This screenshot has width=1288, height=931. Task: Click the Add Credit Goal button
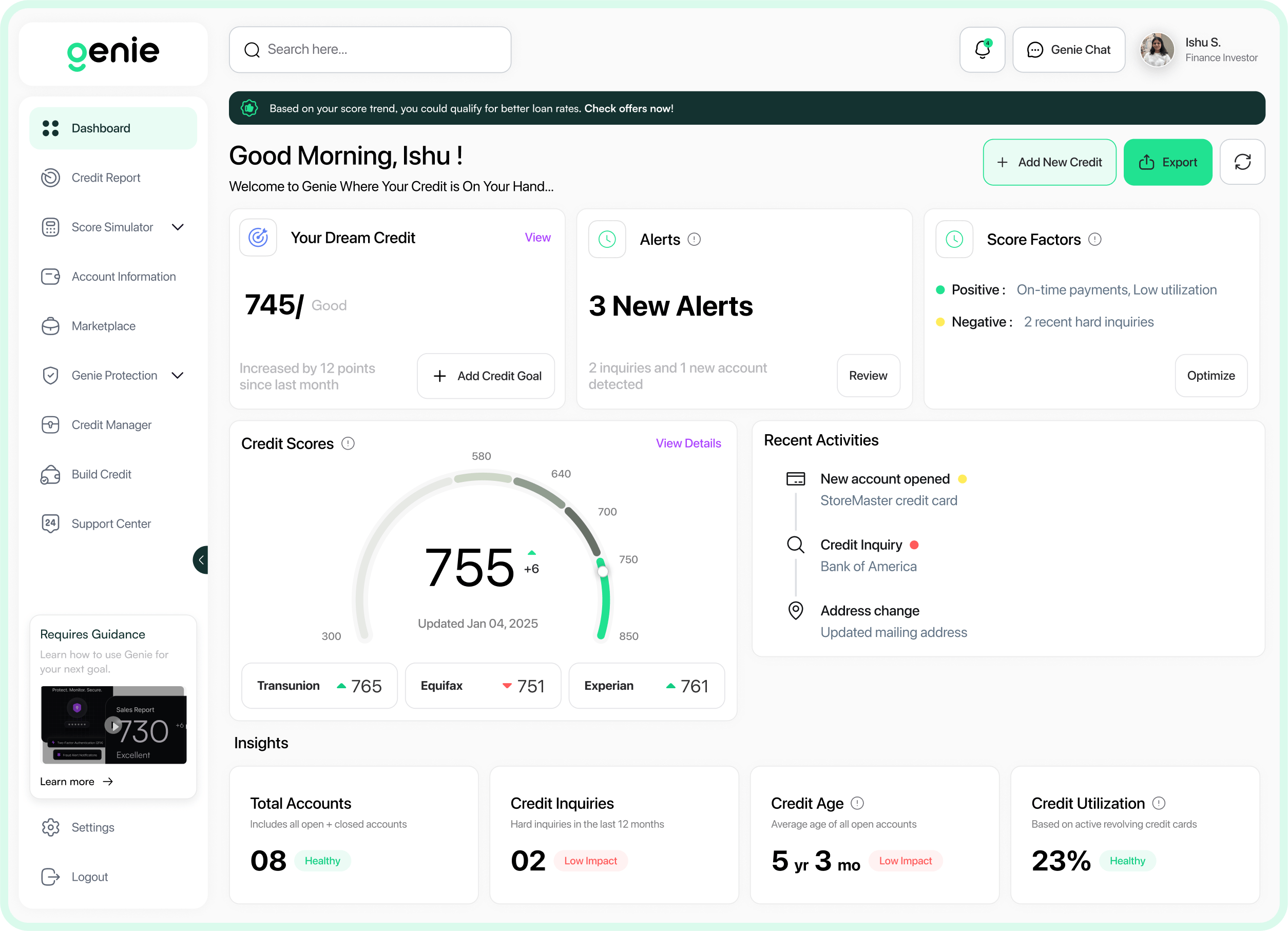click(x=486, y=376)
